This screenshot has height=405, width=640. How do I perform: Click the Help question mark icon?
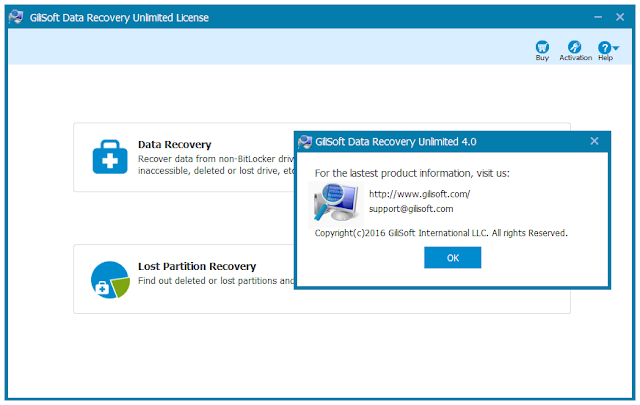click(x=604, y=47)
